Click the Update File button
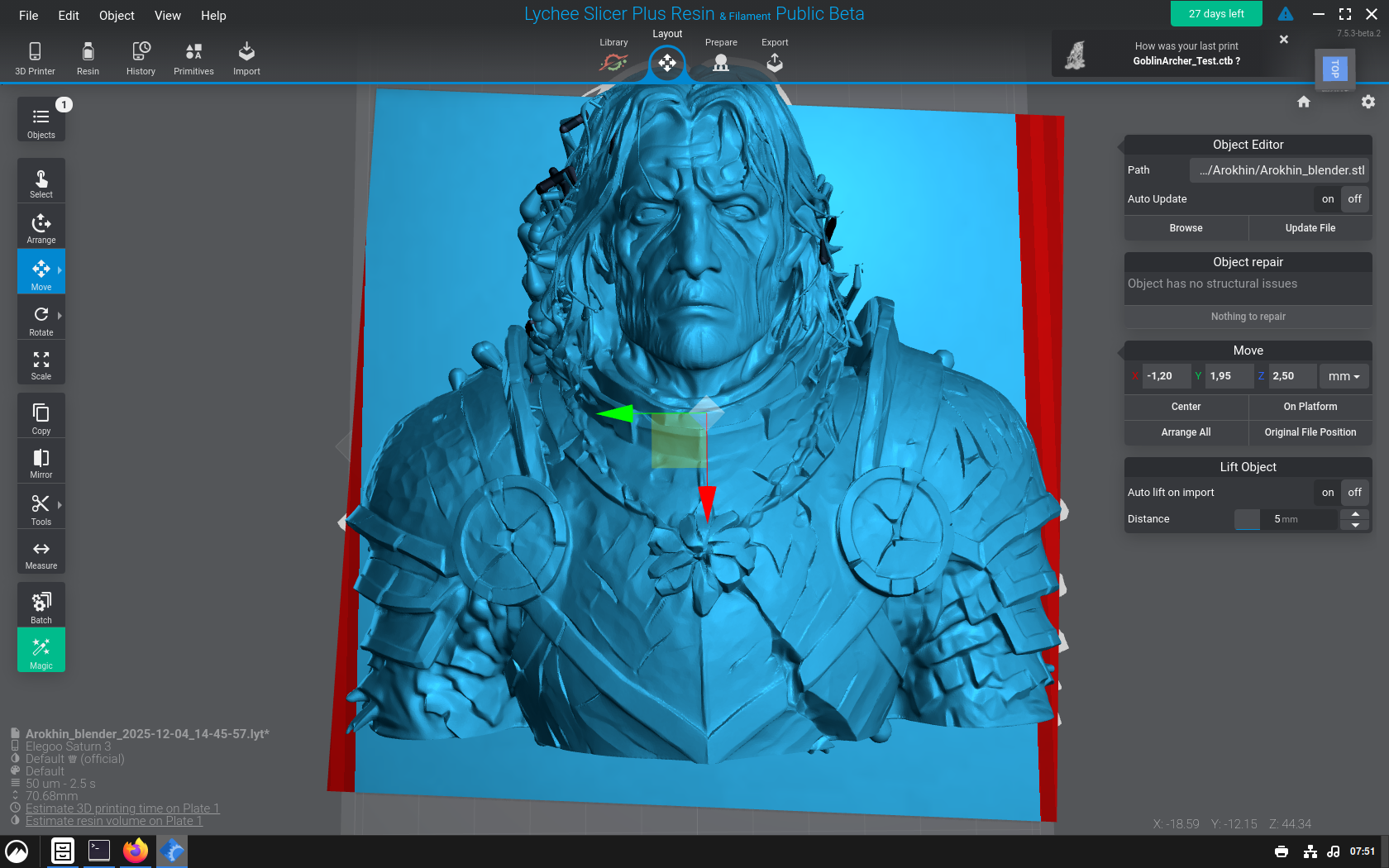 pyautogui.click(x=1310, y=228)
